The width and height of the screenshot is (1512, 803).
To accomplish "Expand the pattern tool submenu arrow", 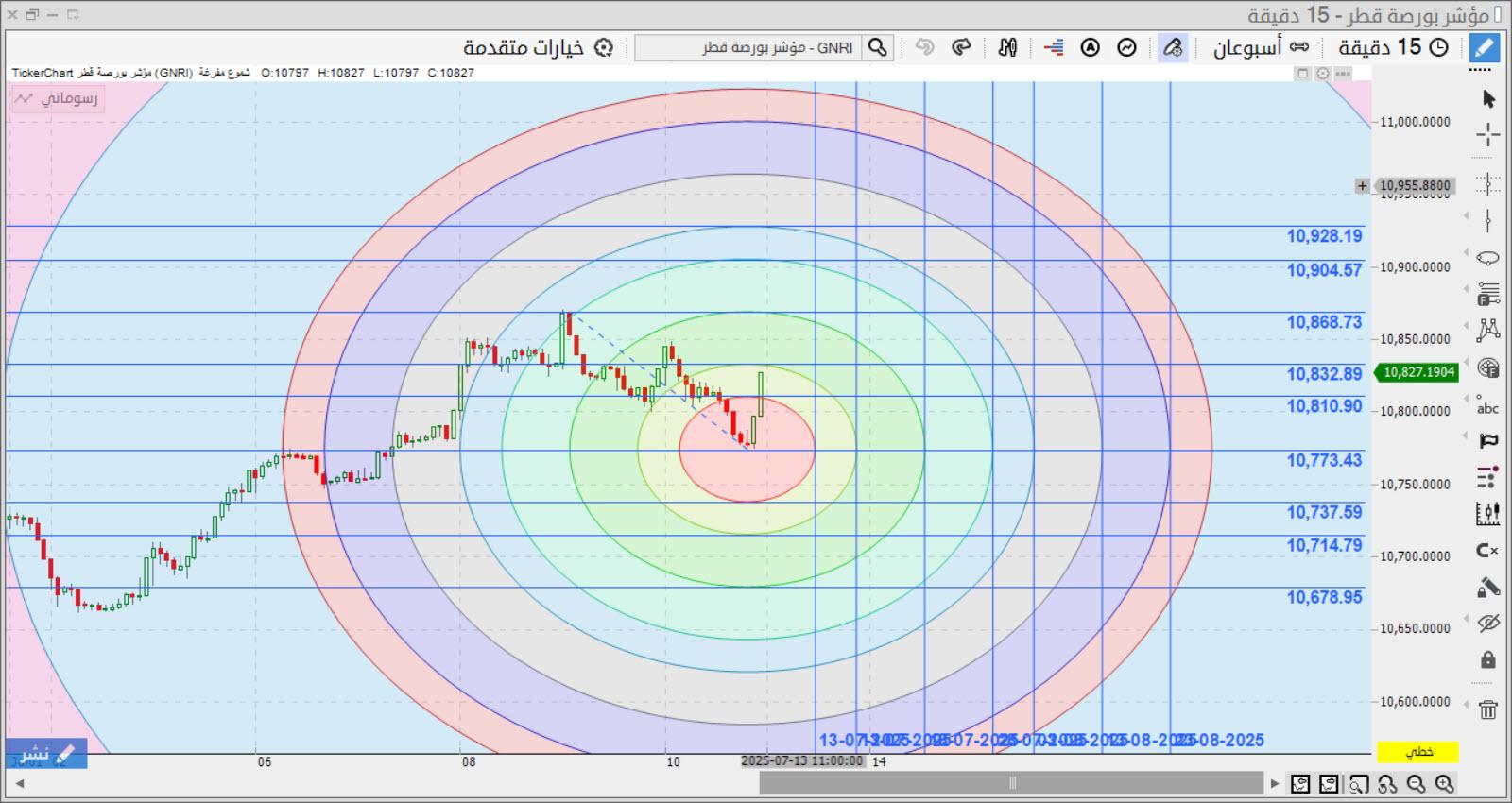I will click(x=1467, y=327).
